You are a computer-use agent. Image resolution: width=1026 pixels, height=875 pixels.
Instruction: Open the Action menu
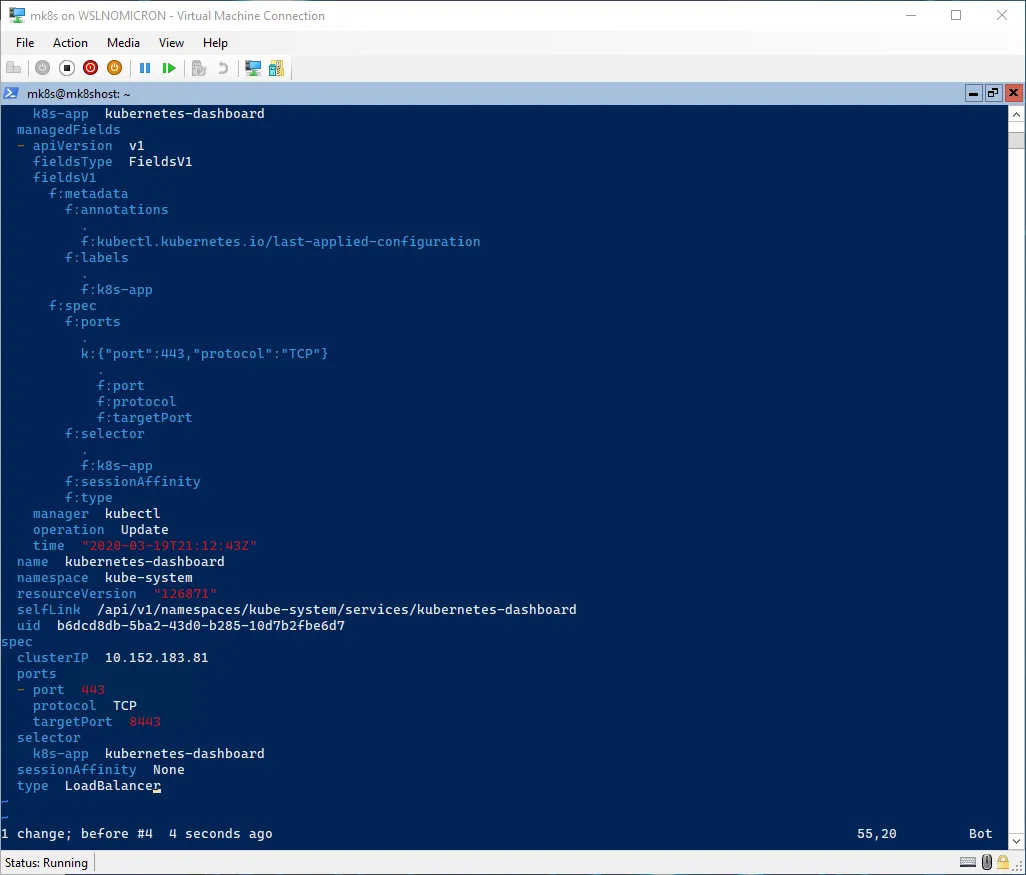[x=70, y=43]
